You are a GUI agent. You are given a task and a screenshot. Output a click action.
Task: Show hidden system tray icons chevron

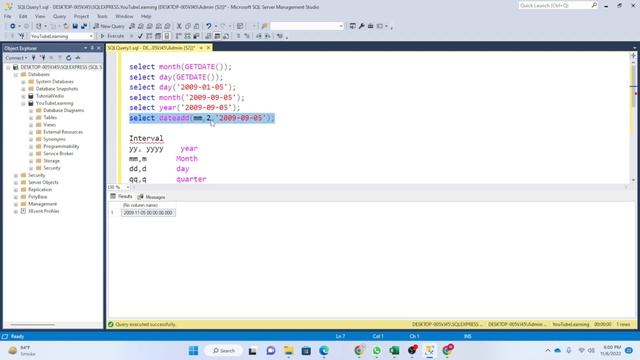548,351
